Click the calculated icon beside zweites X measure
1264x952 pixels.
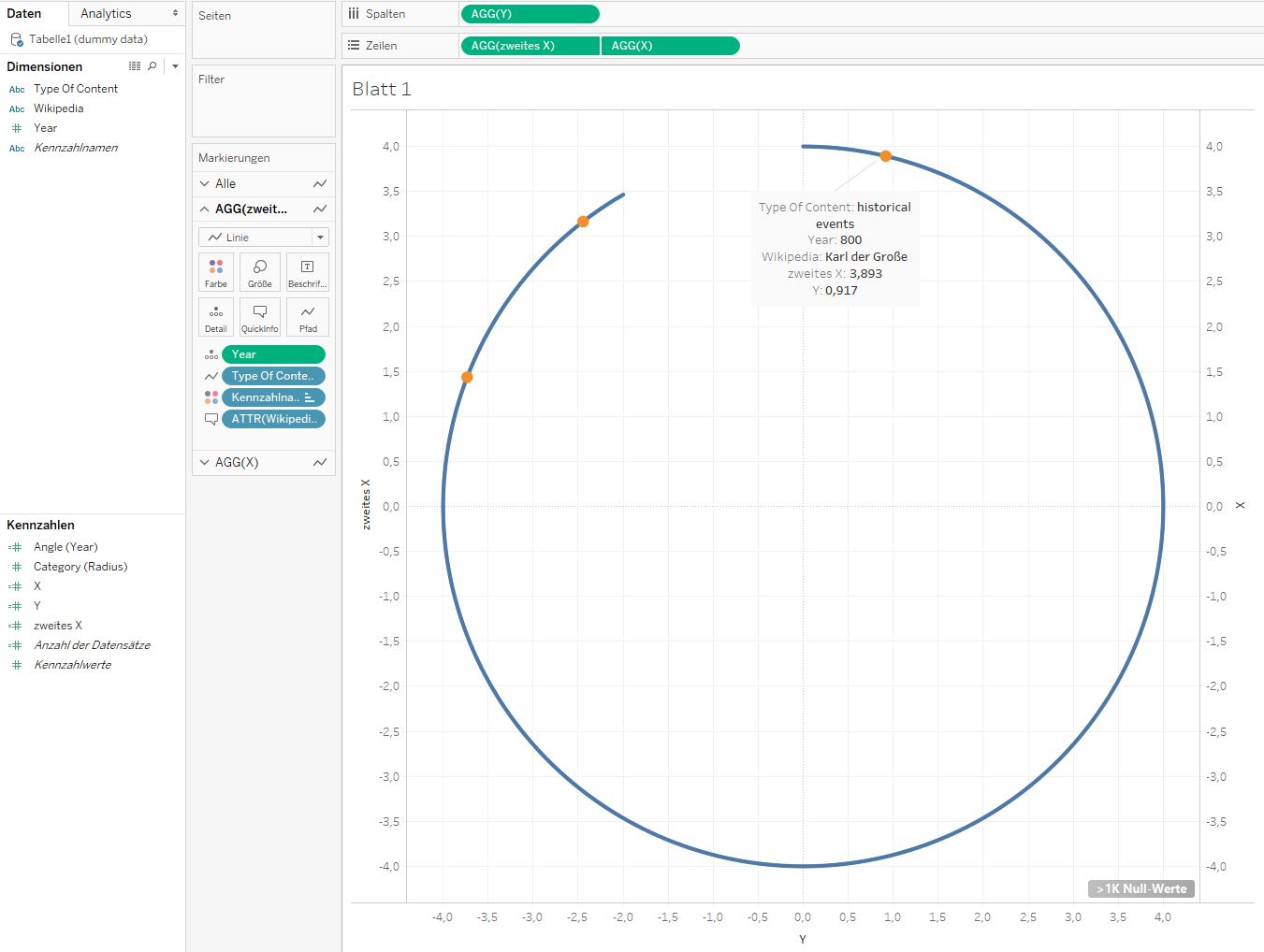(15, 626)
